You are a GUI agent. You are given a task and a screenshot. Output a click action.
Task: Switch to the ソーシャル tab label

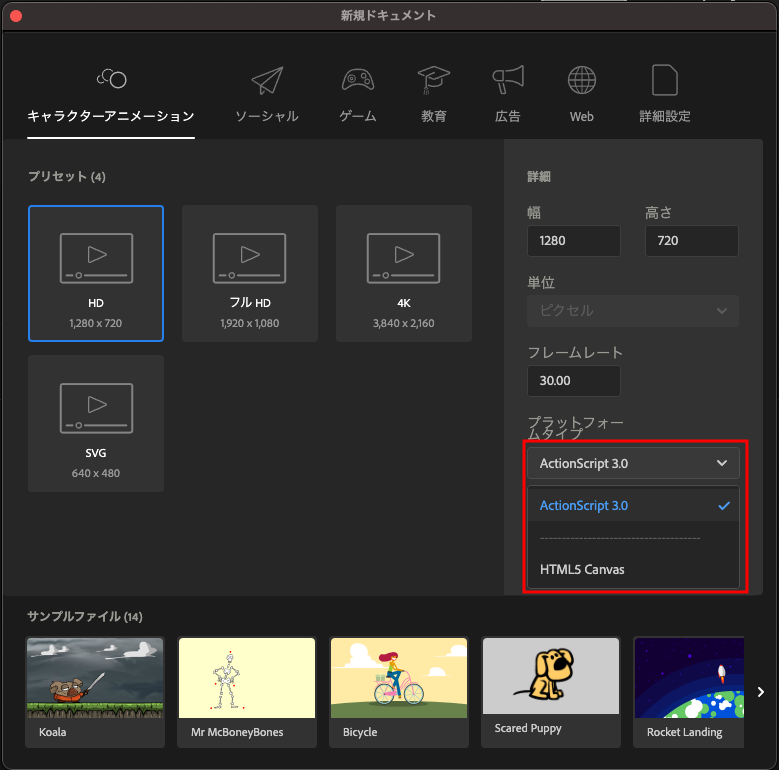click(x=267, y=116)
